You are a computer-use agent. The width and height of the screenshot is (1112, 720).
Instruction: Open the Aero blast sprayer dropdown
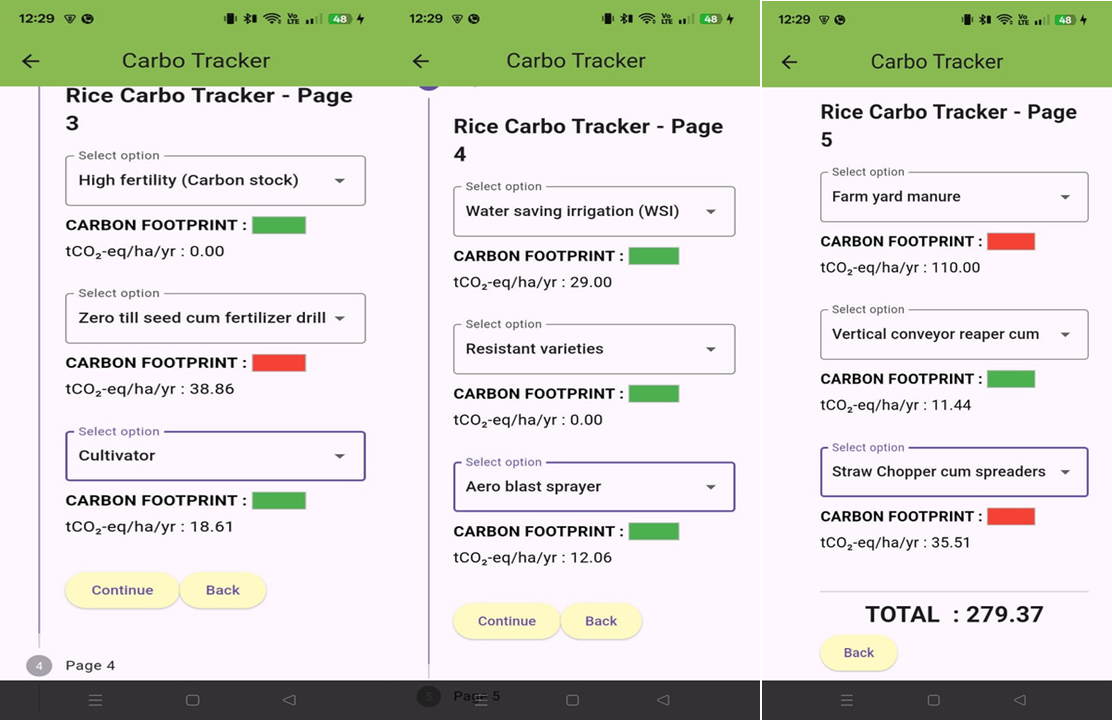coord(594,487)
